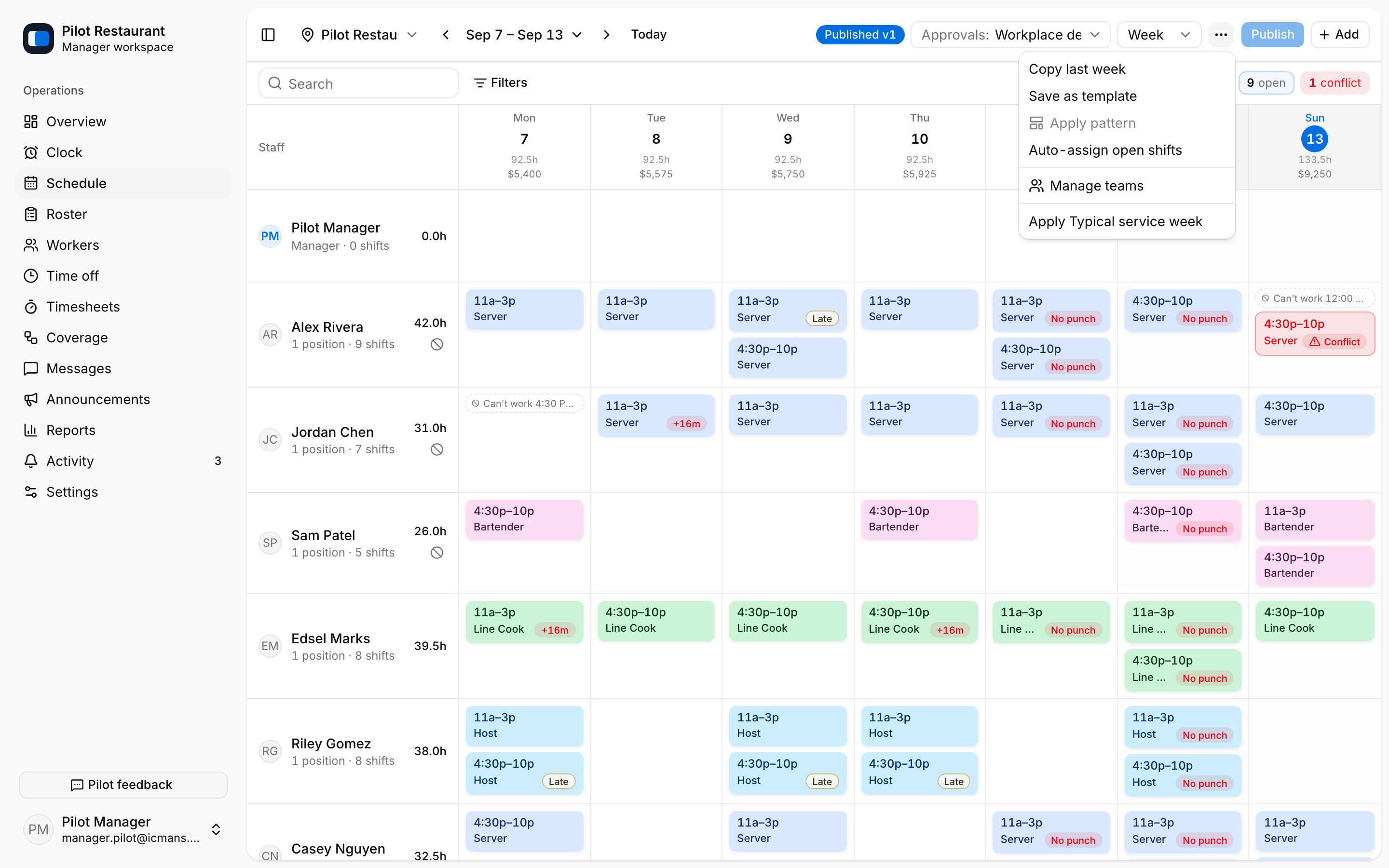Click Jordan Chen's availability block icon

pos(437,449)
